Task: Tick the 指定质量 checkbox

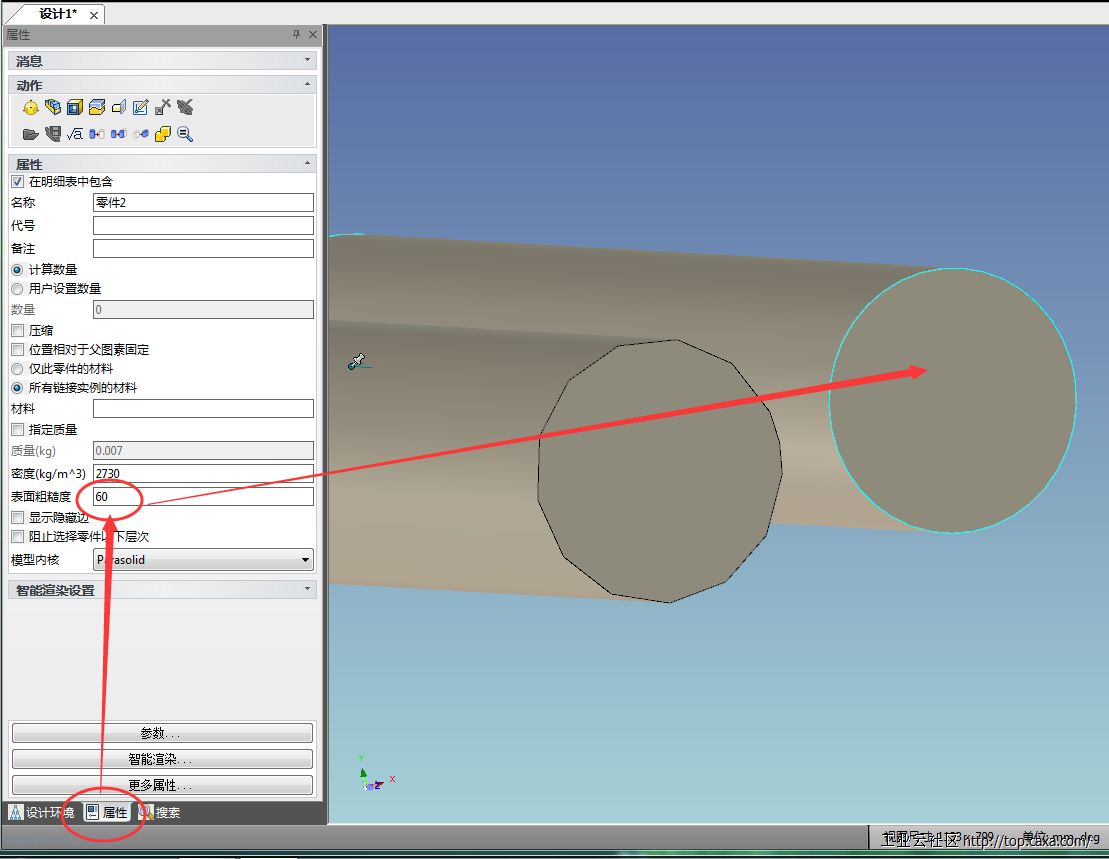Action: click(x=17, y=430)
